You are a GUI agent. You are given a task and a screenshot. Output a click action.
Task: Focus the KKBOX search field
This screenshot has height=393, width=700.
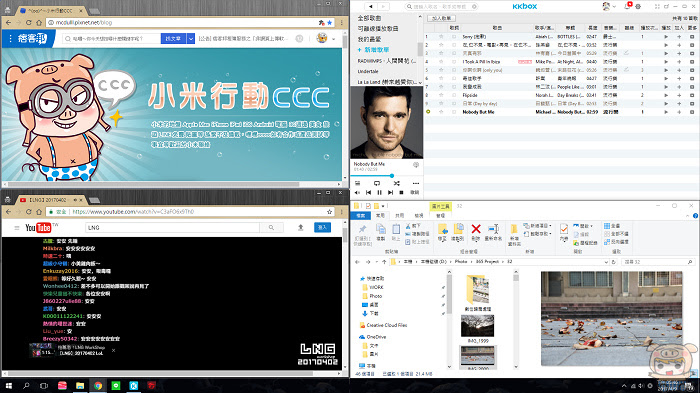coord(442,6)
